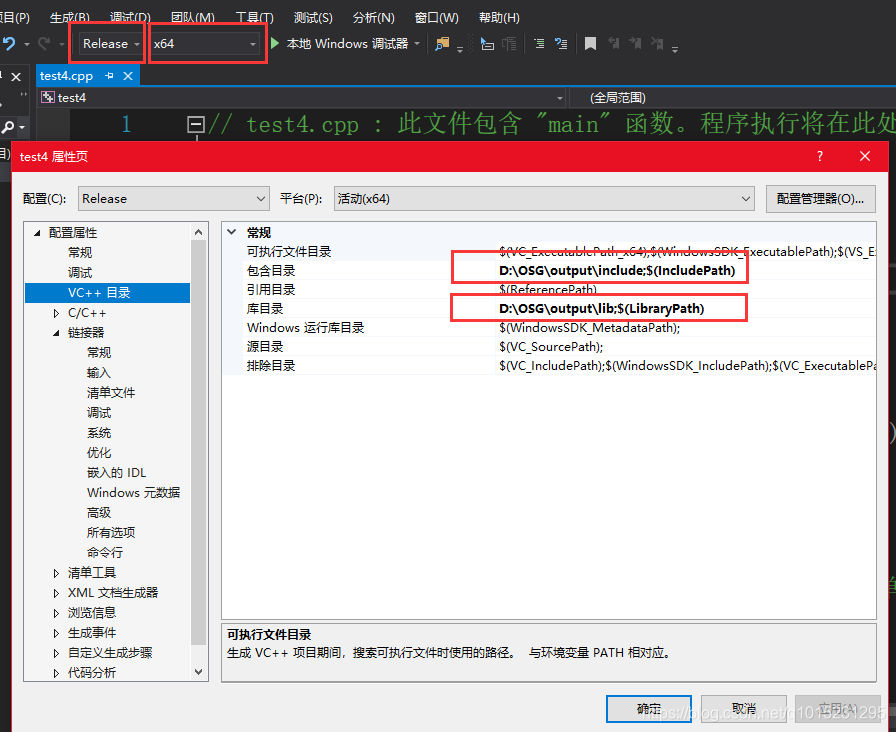Expand the C/C++ tree node
This screenshot has width=896, height=732.
56,313
